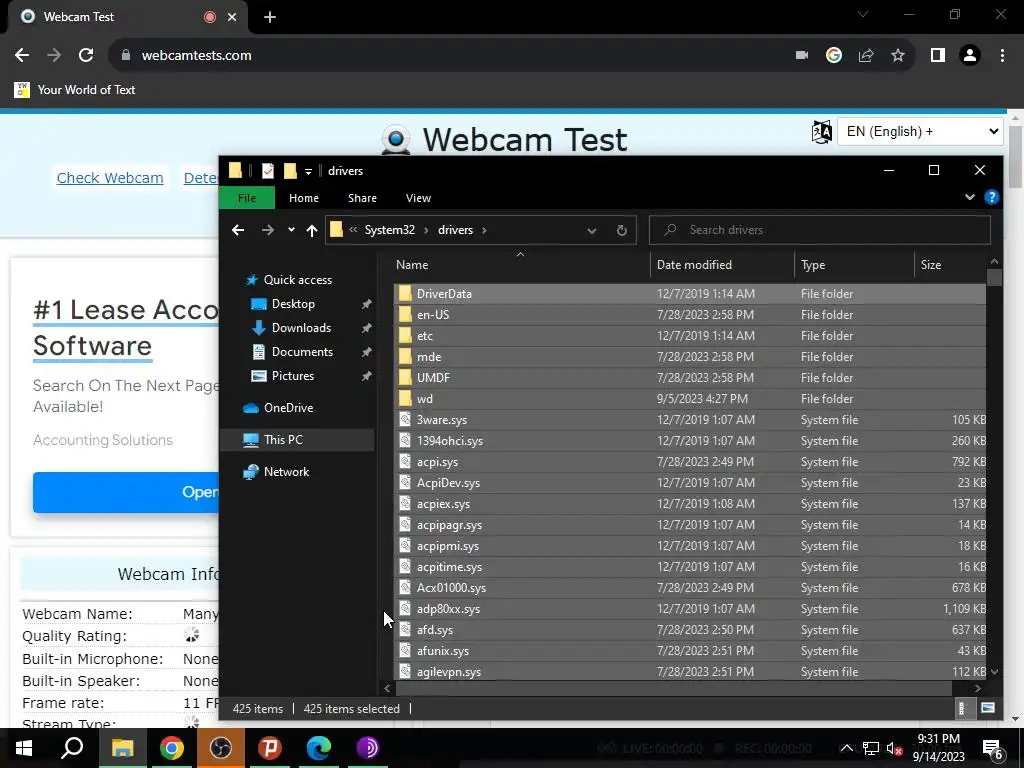Open the Share ribbon tab
Image resolution: width=1024 pixels, height=768 pixels.
click(362, 198)
